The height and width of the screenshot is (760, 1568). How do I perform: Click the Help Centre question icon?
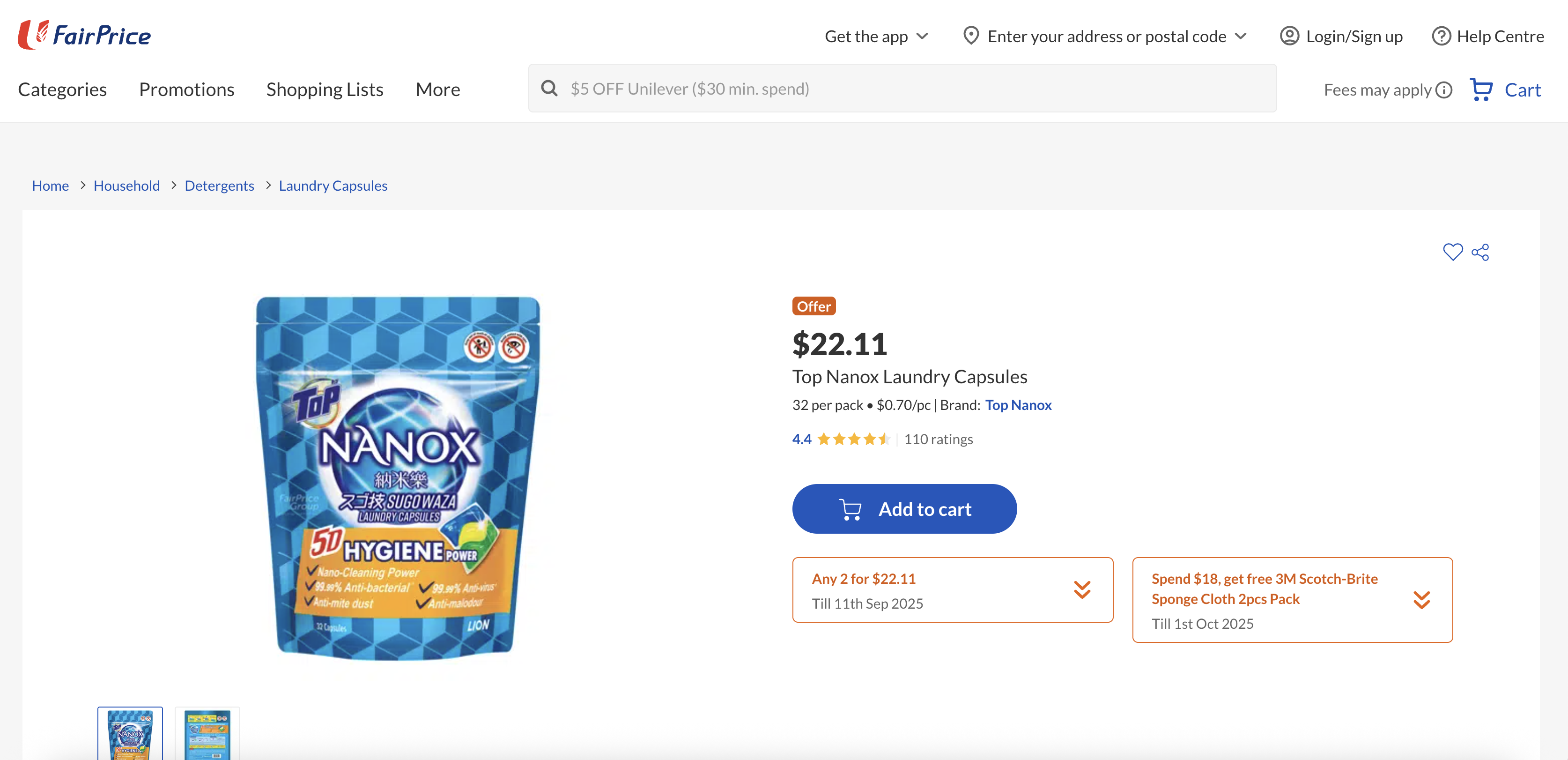point(1441,36)
